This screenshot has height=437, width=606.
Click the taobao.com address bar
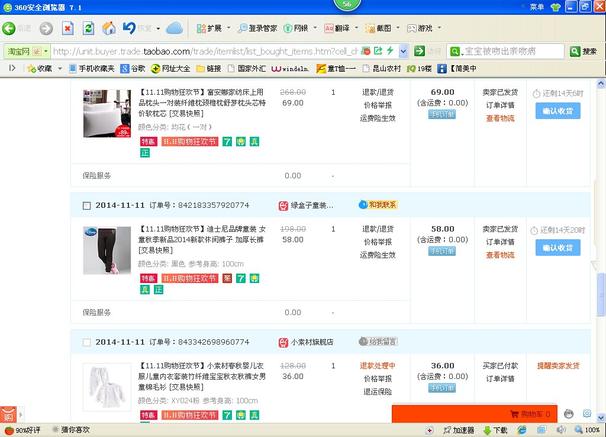tap(205, 51)
